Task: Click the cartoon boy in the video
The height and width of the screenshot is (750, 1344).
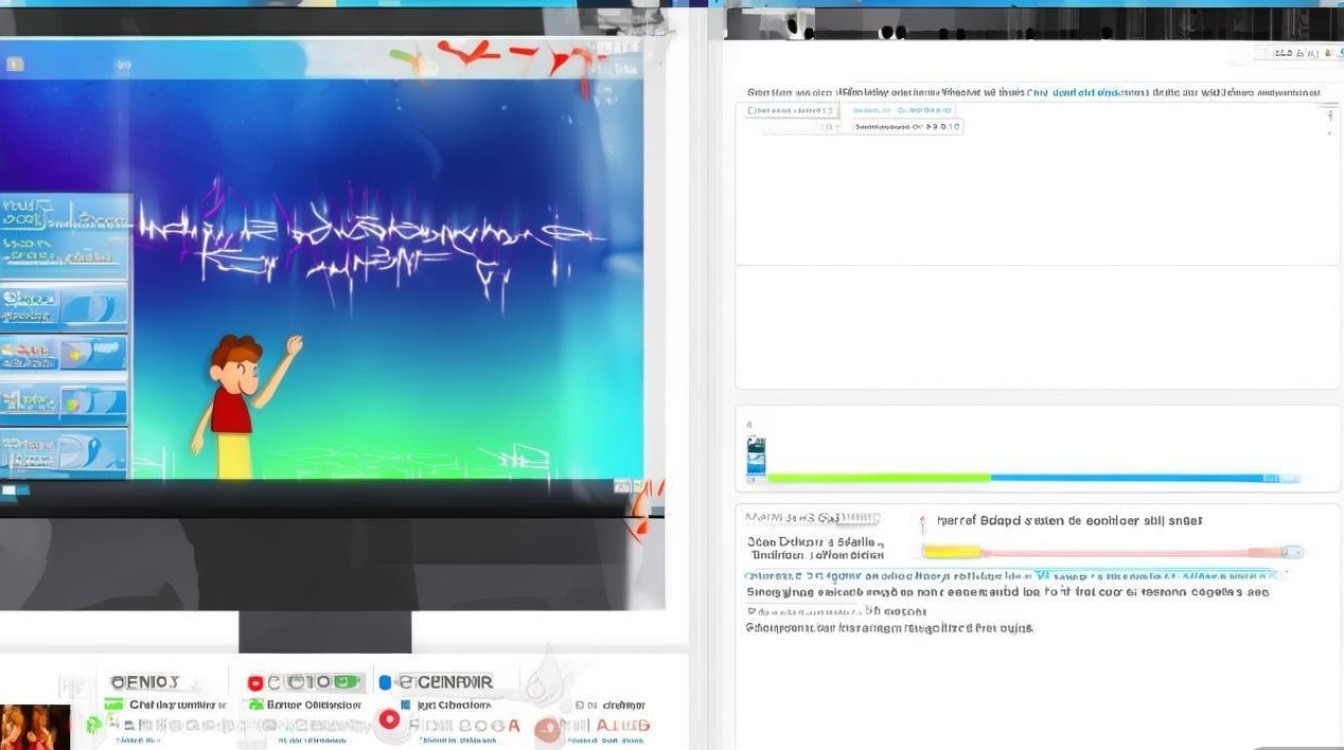Action: tap(244, 407)
